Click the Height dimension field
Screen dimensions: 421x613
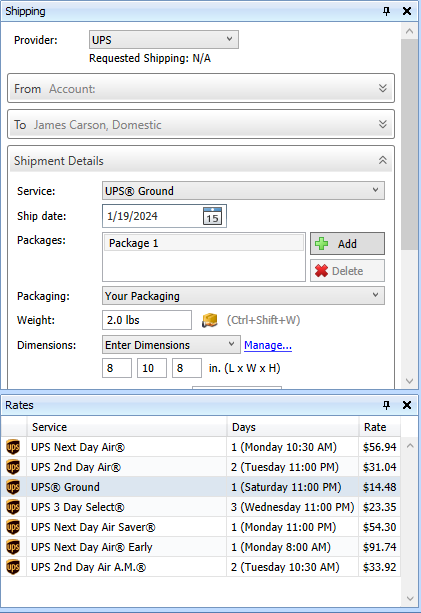[187, 368]
